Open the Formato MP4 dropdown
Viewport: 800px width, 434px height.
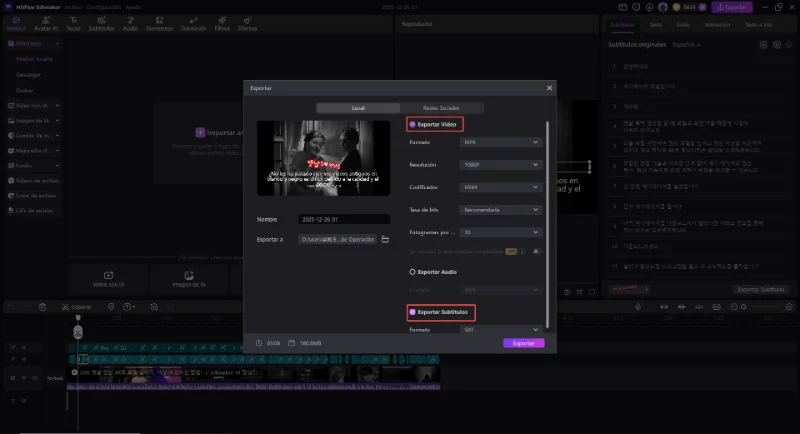[501, 142]
